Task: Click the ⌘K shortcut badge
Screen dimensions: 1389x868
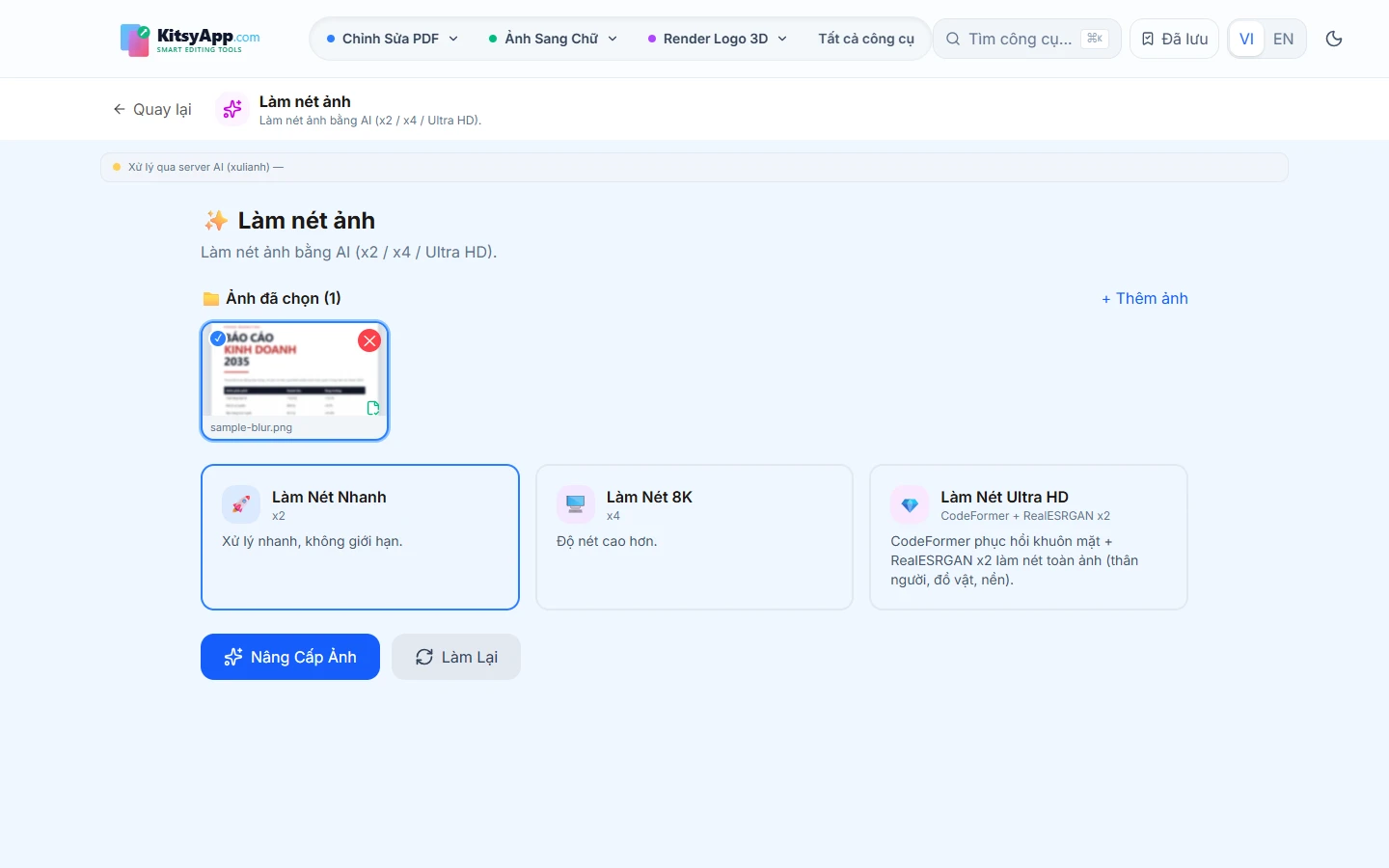Action: (1095, 39)
